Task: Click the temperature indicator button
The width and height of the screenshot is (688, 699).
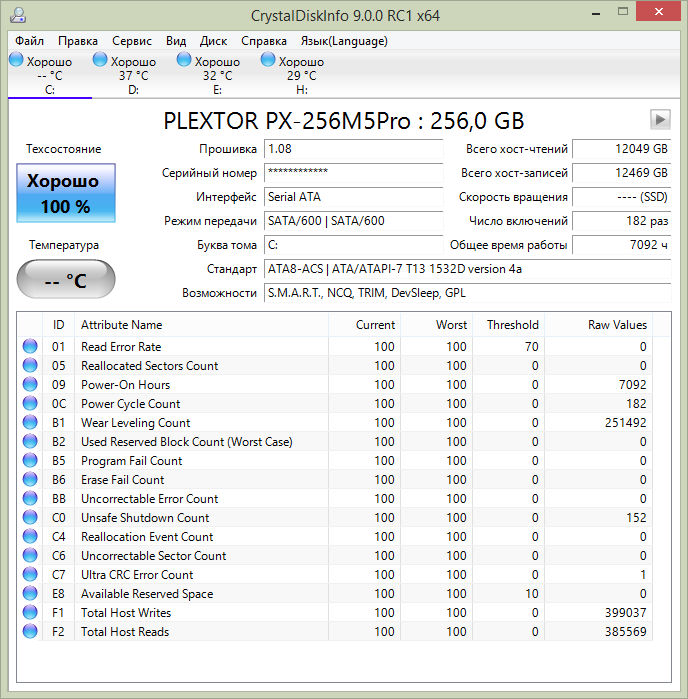Action: [x=66, y=280]
